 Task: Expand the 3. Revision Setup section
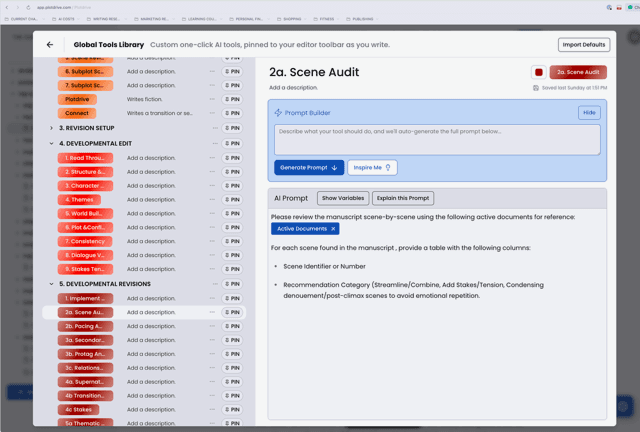[x=52, y=128]
